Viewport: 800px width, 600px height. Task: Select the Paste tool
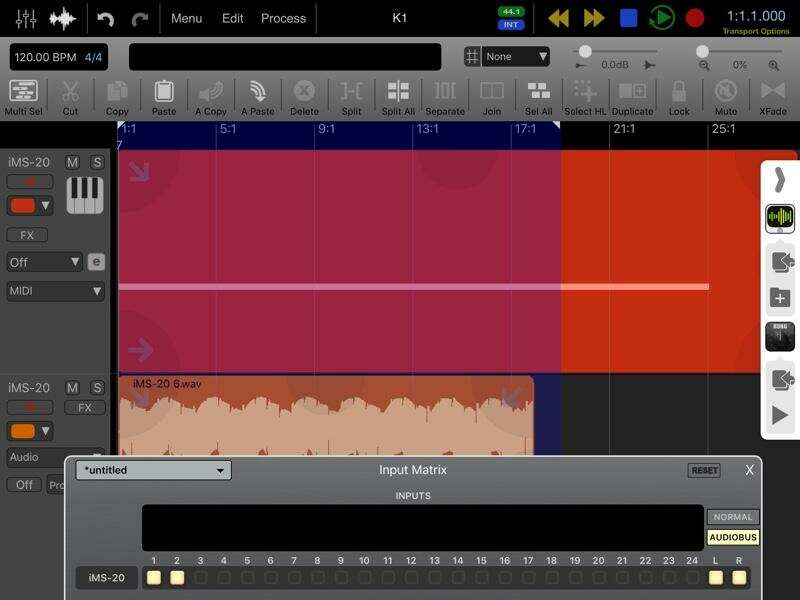164,97
